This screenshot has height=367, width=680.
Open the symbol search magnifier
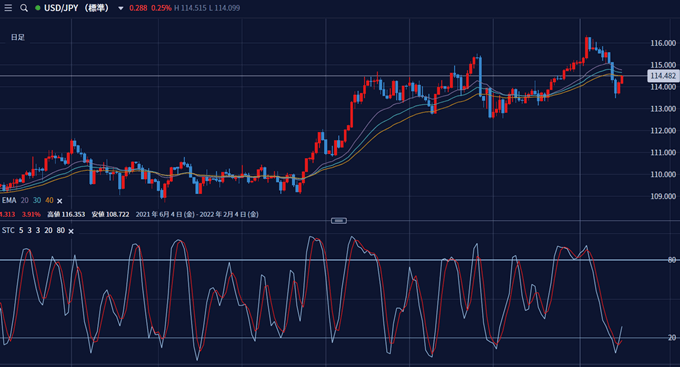(x=24, y=8)
